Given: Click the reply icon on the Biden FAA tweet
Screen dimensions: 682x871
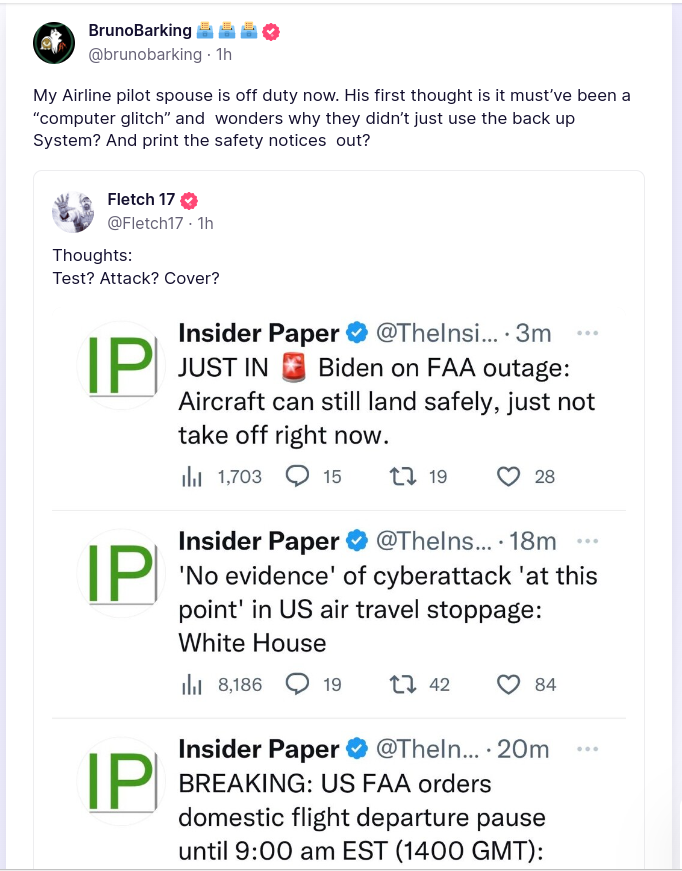Looking at the screenshot, I should click(297, 476).
